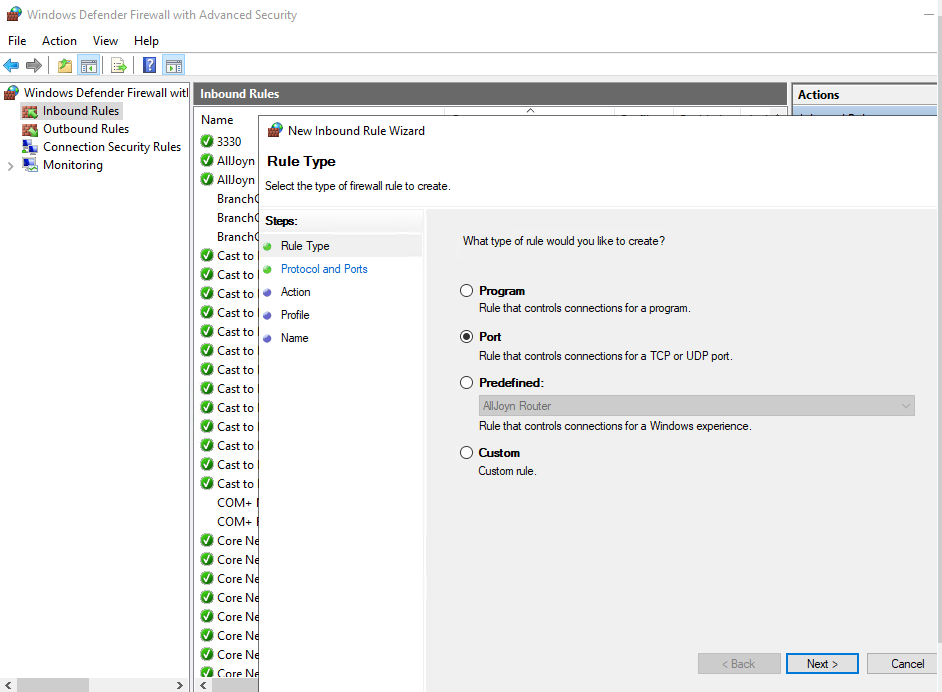This screenshot has width=942, height=692.
Task: Open the AllJoyn Router predefined dropdown
Action: click(696, 405)
